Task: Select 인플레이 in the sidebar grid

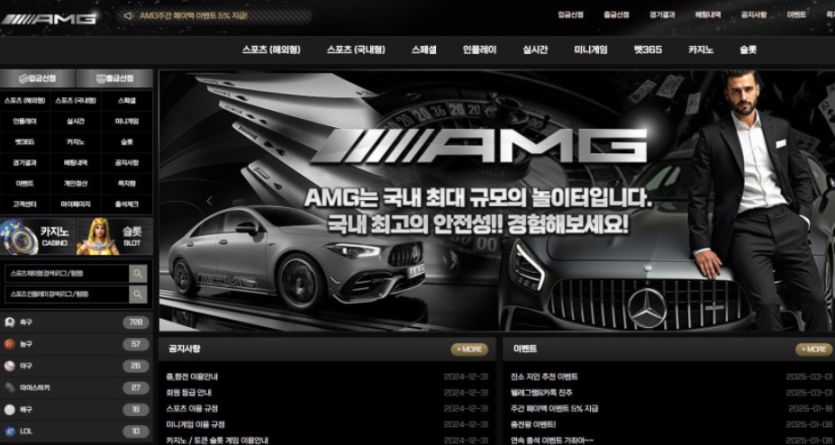Action: [25, 121]
